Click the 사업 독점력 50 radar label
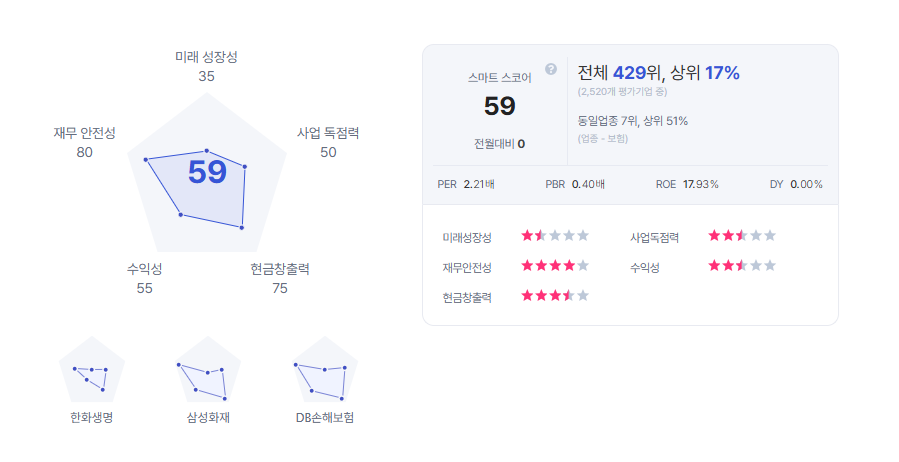The image size is (899, 462). [328, 142]
